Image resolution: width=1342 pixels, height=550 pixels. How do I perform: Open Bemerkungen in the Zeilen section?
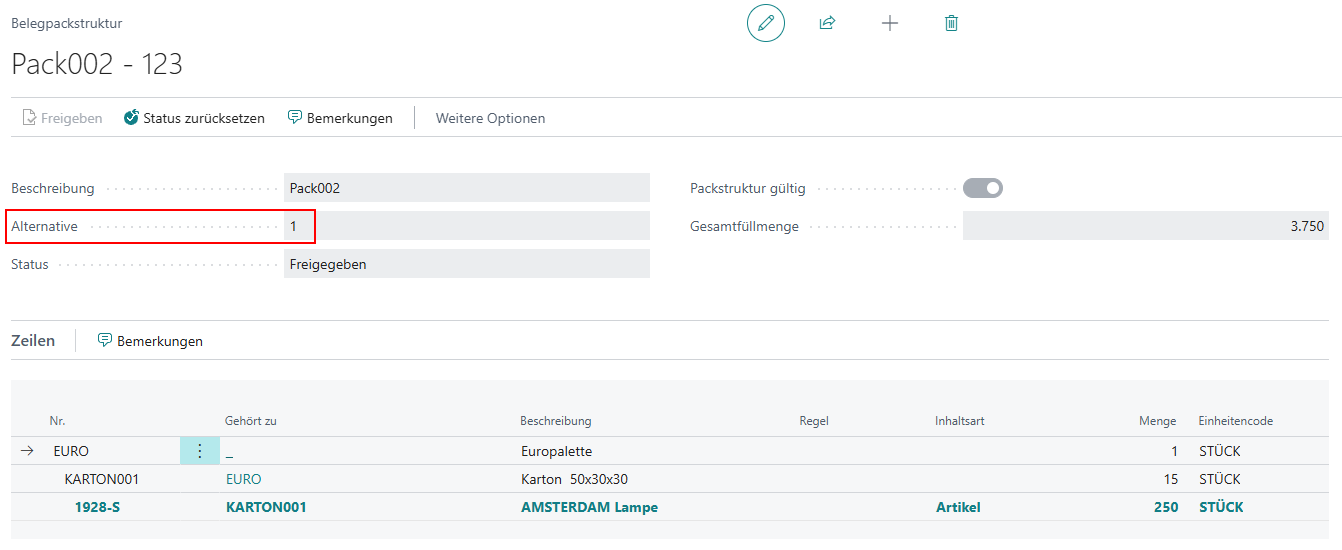(150, 341)
